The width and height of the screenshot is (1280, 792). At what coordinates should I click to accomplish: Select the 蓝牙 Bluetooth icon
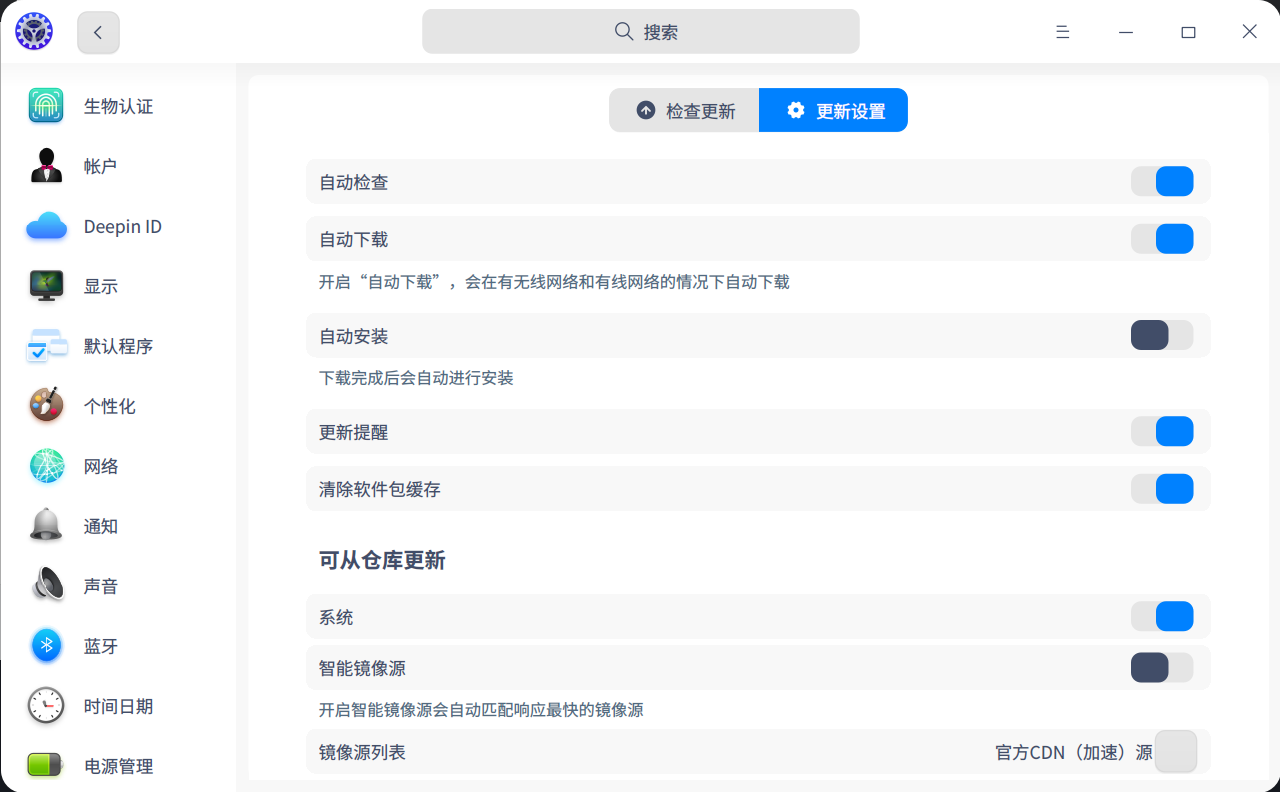pos(46,646)
